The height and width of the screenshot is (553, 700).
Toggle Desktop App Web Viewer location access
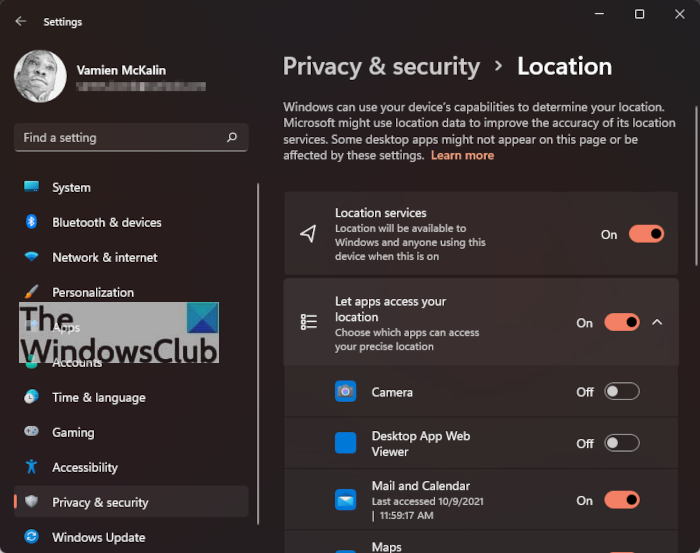pyautogui.click(x=622, y=443)
